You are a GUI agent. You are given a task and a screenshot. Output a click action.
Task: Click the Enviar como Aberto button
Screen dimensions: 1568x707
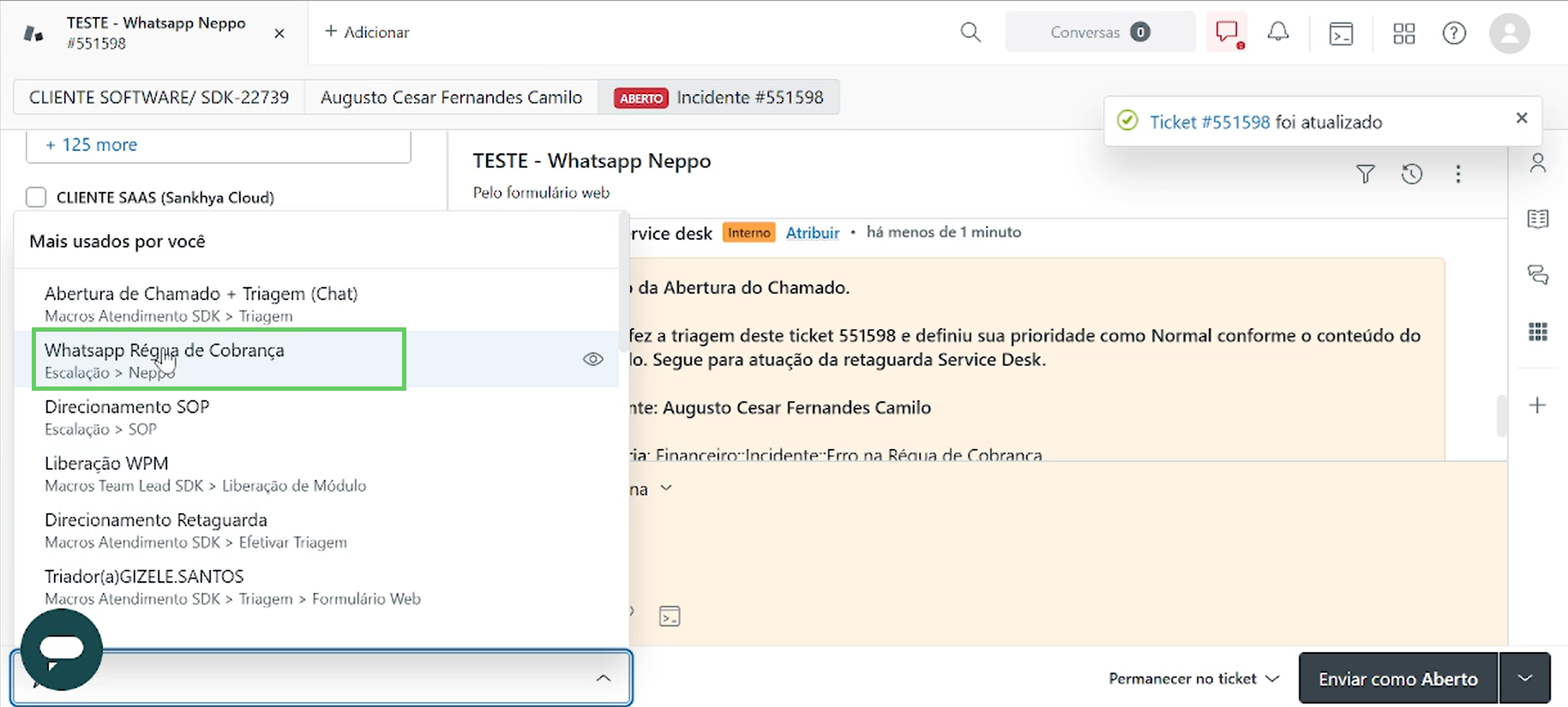1398,679
